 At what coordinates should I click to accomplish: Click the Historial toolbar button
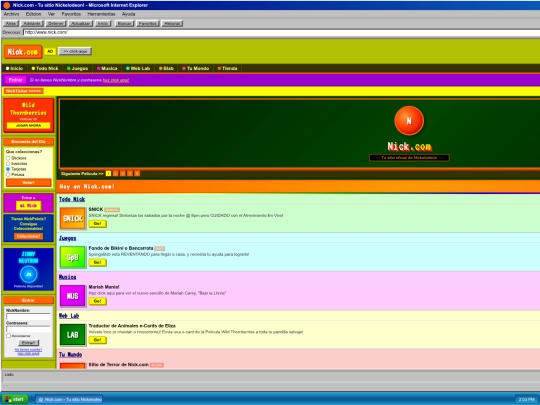pyautogui.click(x=172, y=23)
